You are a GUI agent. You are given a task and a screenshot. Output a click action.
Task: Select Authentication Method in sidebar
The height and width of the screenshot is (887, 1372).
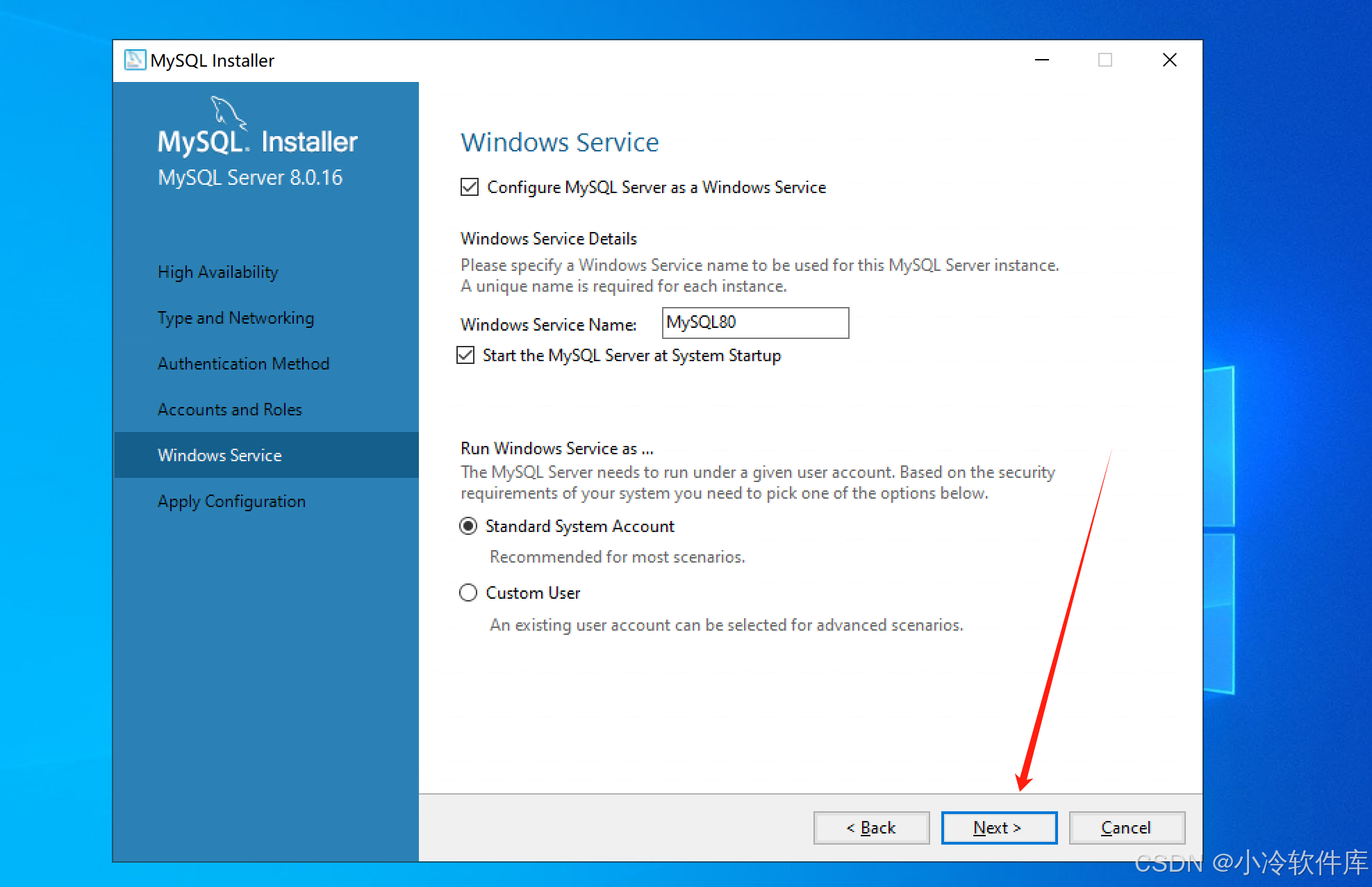(243, 364)
